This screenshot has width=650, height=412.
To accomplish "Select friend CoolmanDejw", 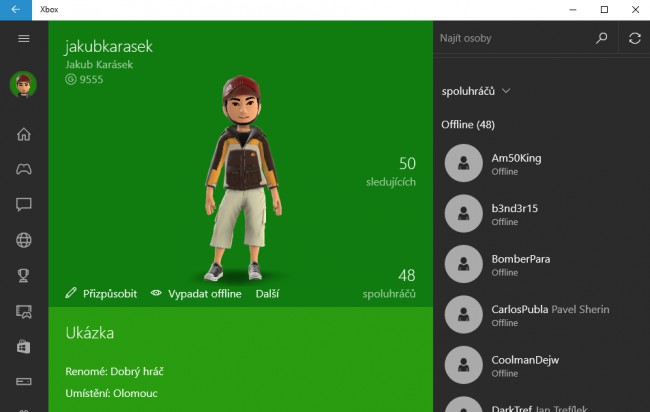I will click(541, 366).
